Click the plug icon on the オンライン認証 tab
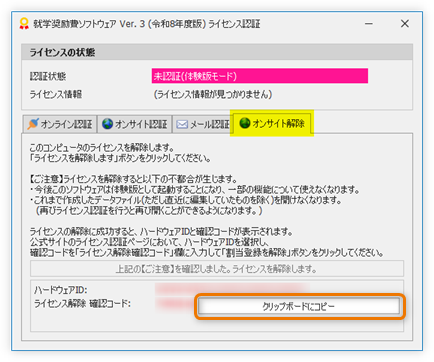The image size is (434, 362). [33, 124]
